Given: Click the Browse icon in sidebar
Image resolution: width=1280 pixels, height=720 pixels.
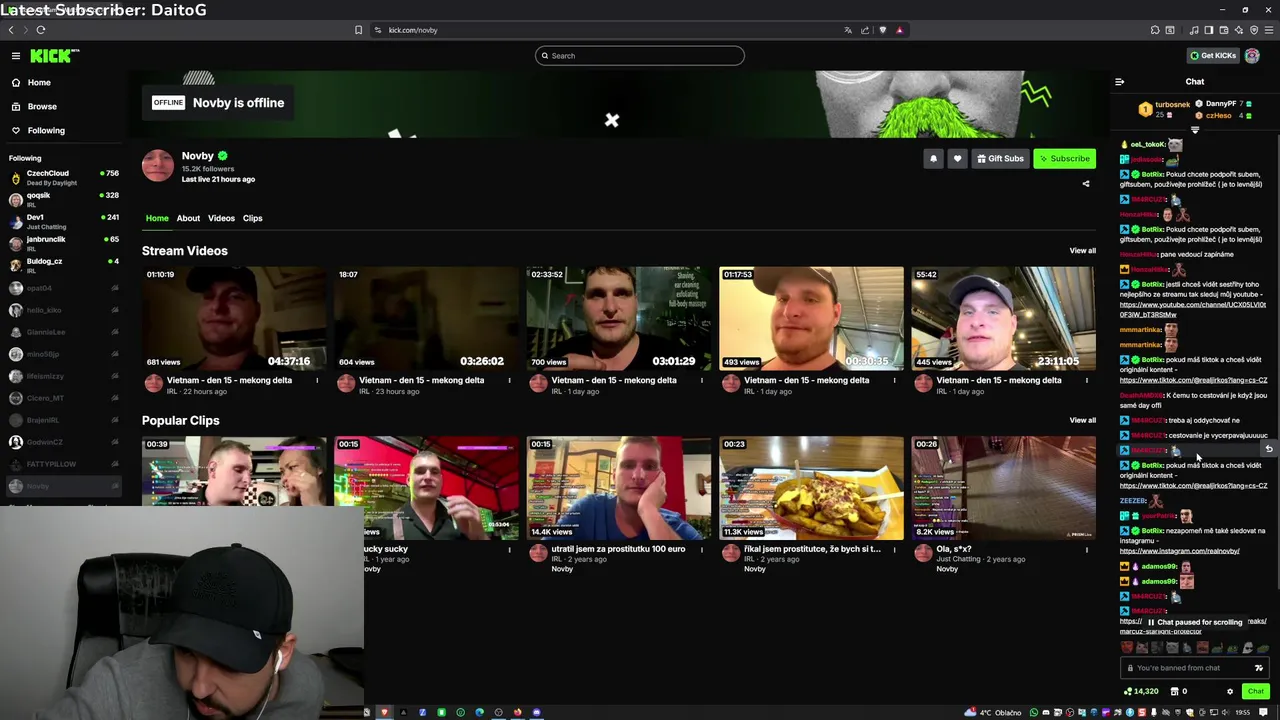Looking at the screenshot, I should point(16,106).
